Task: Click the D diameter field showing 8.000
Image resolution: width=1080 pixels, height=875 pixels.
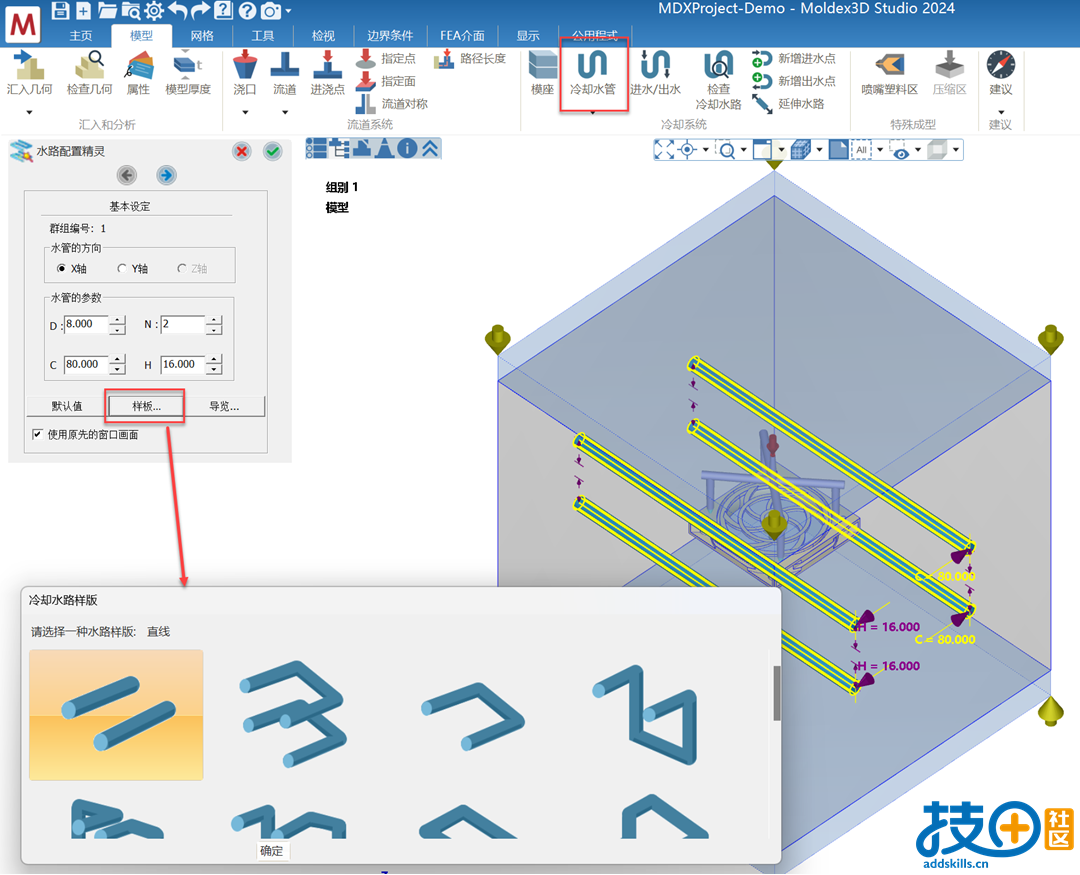Action: pyautogui.click(x=86, y=325)
